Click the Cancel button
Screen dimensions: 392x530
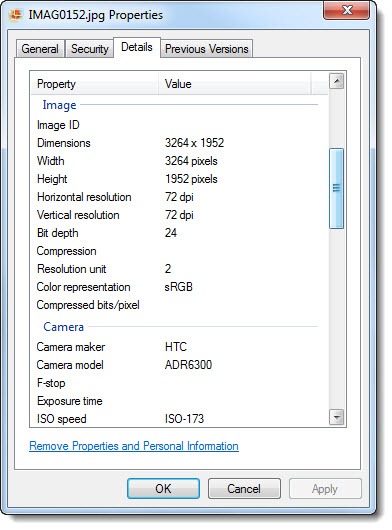(244, 488)
